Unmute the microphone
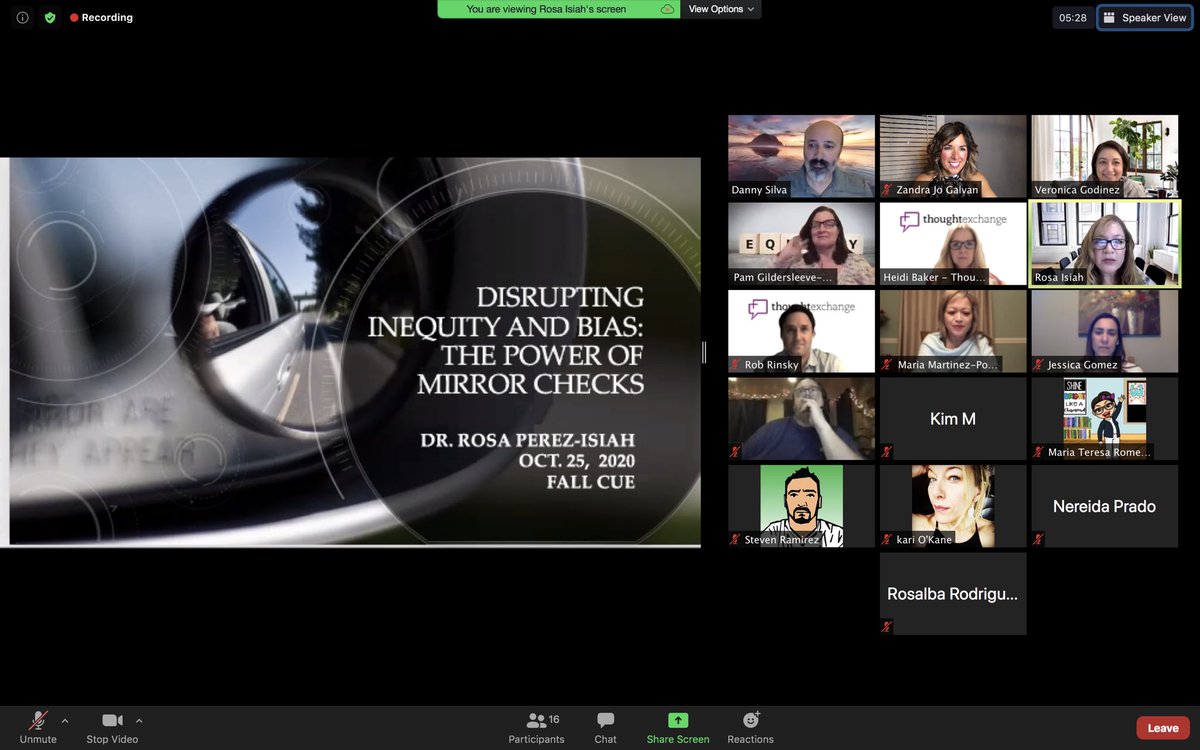Viewport: 1200px width, 750px height. click(x=38, y=727)
